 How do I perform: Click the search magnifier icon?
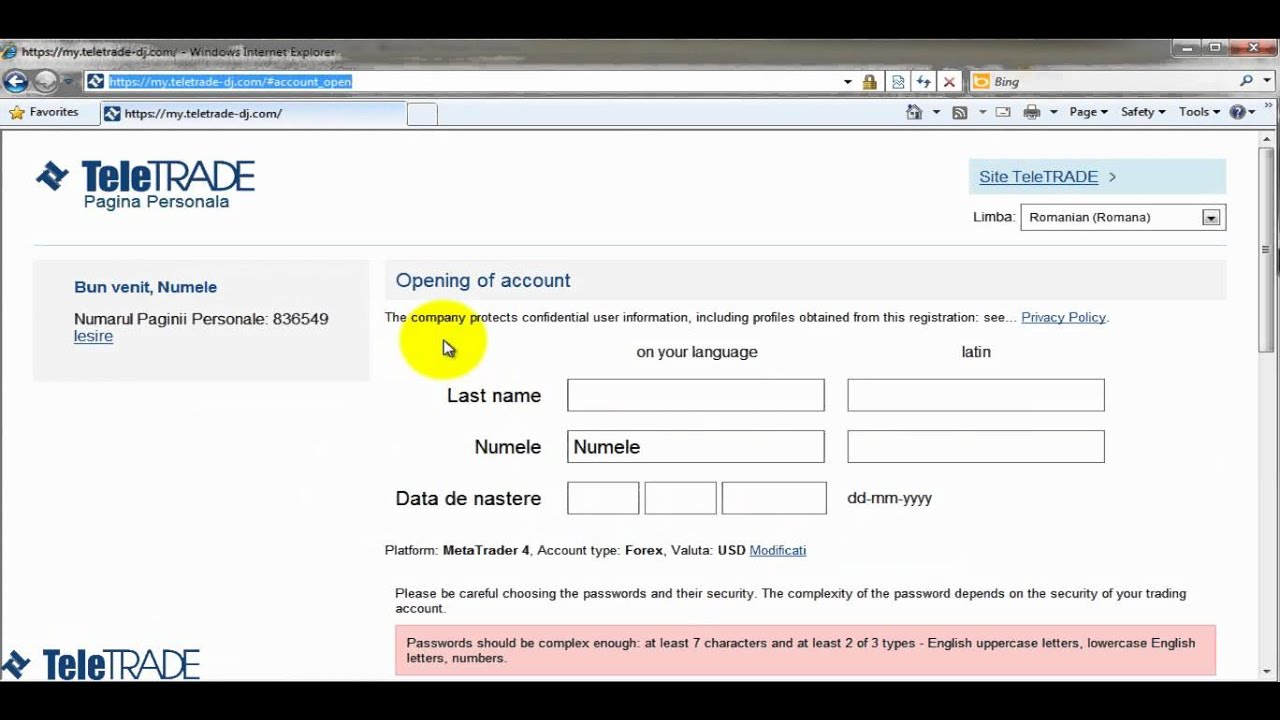[1246, 82]
